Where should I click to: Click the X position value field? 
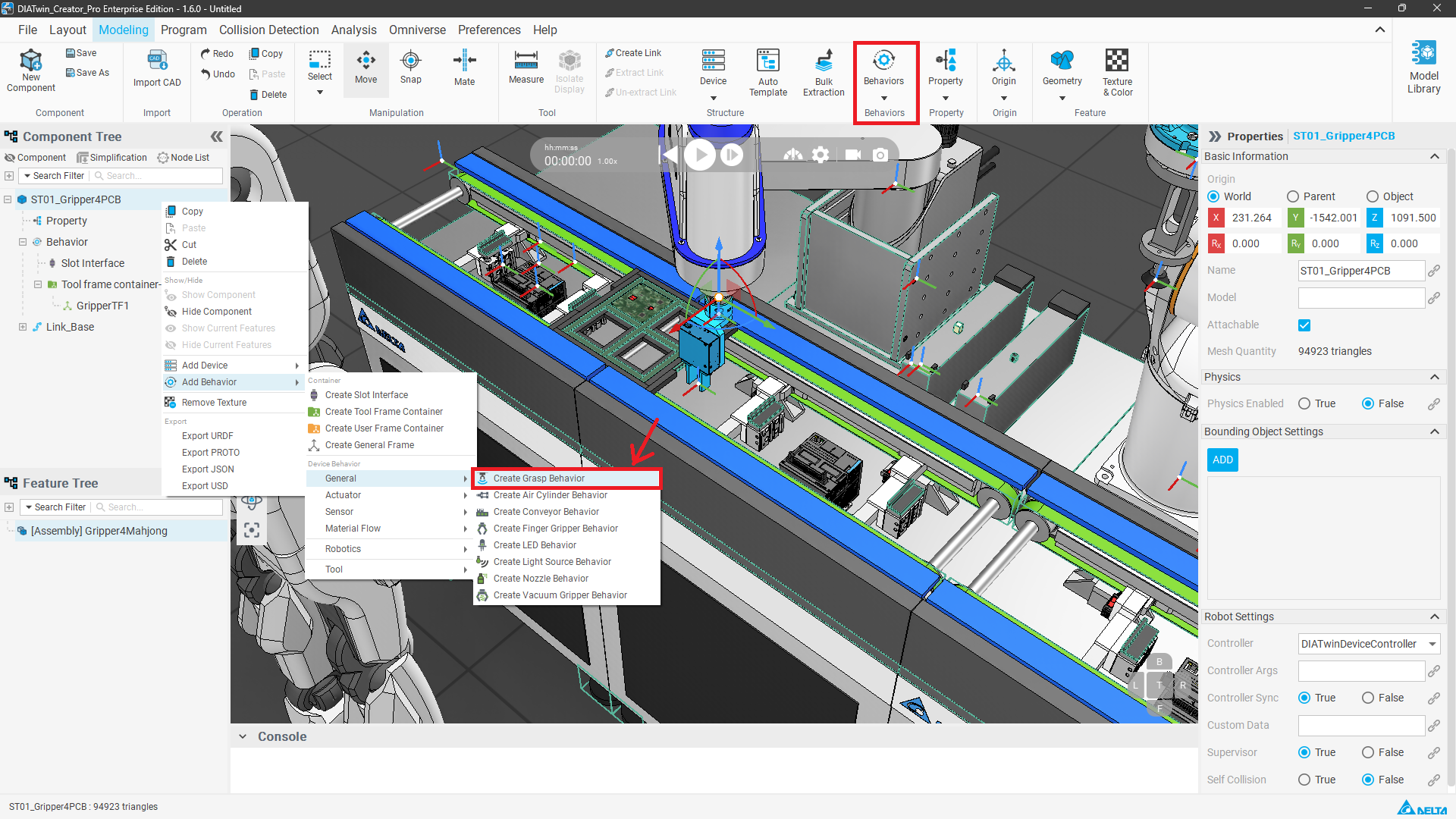[x=1252, y=218]
